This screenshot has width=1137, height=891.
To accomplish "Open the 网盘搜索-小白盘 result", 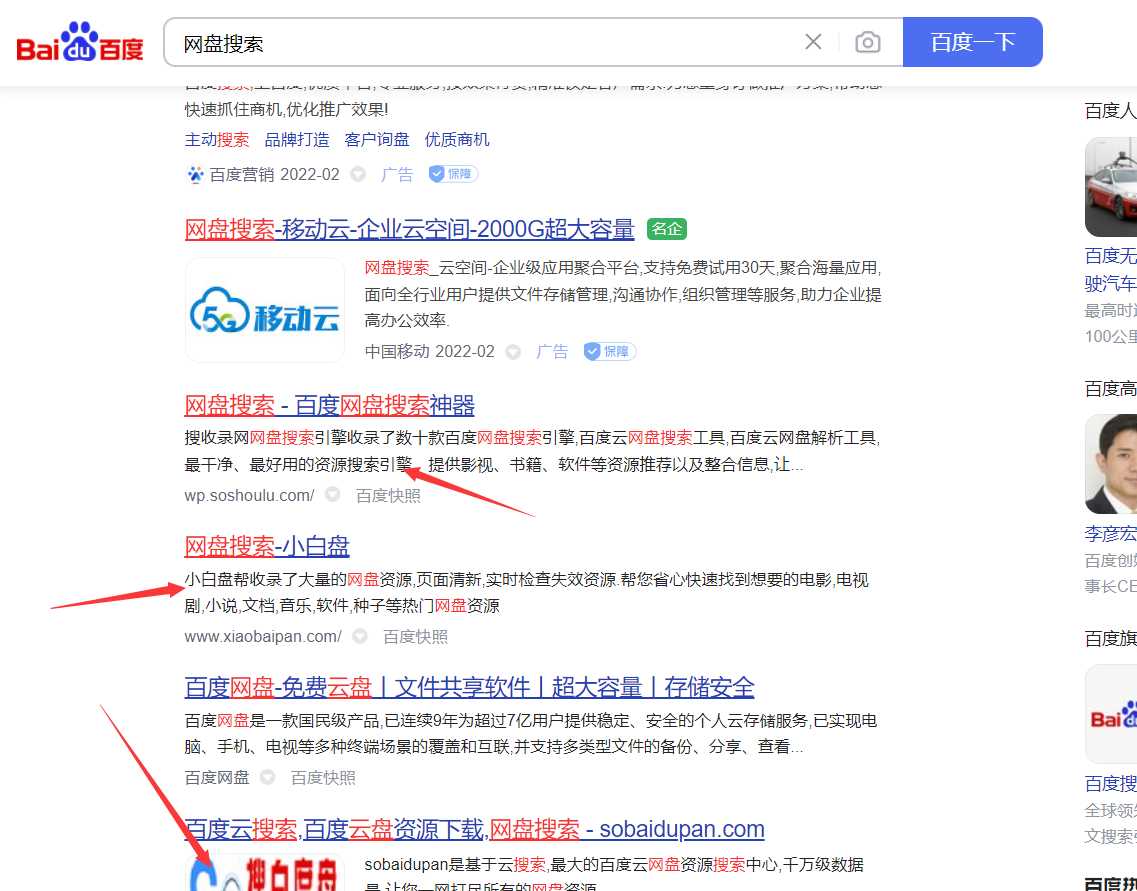I will coord(267,546).
